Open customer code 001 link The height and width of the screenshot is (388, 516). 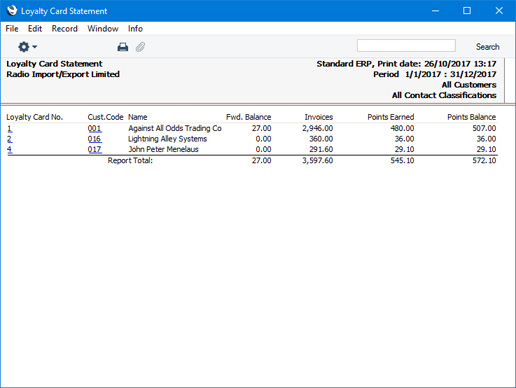[x=95, y=128]
